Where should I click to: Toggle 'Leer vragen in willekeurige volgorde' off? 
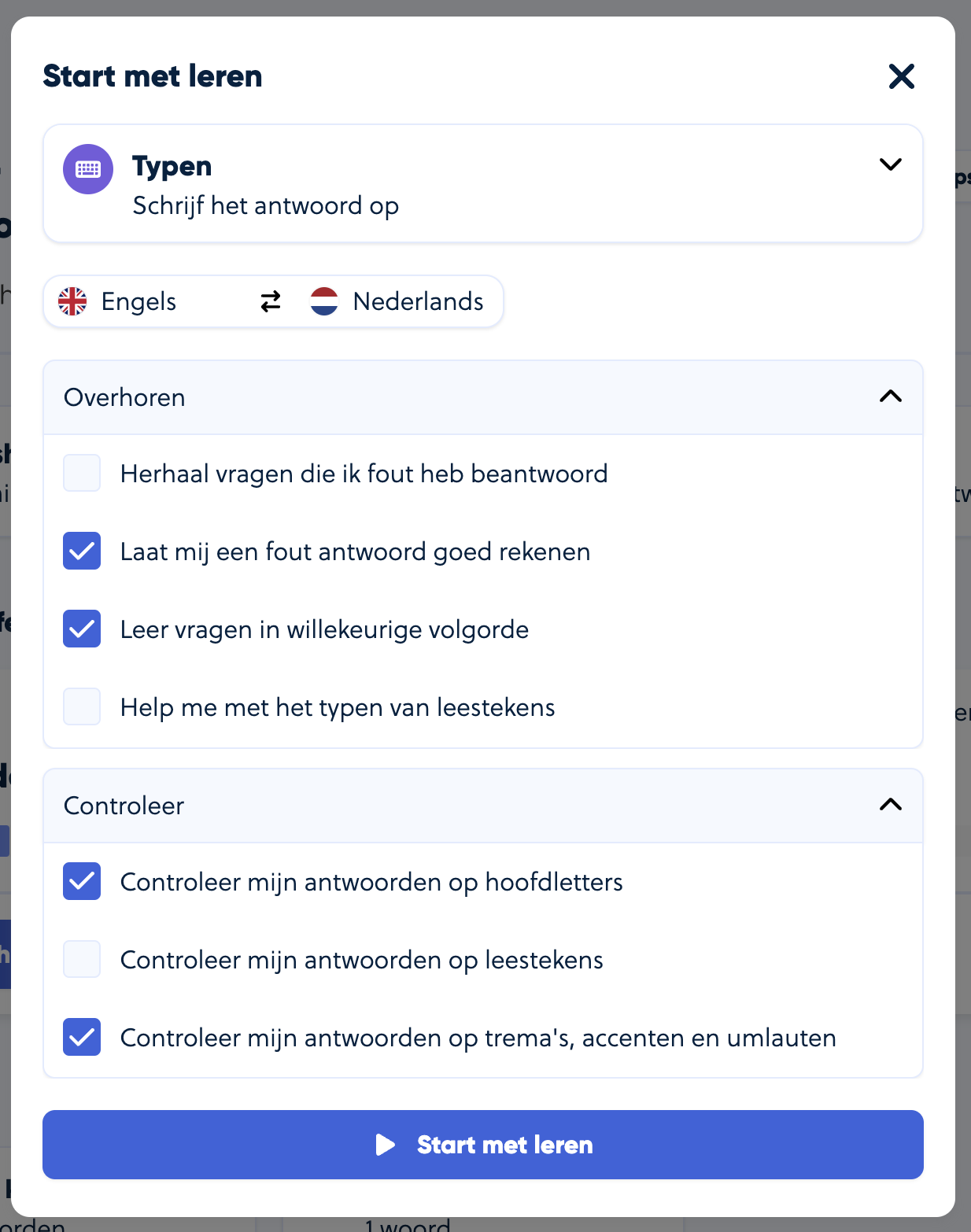click(81, 629)
